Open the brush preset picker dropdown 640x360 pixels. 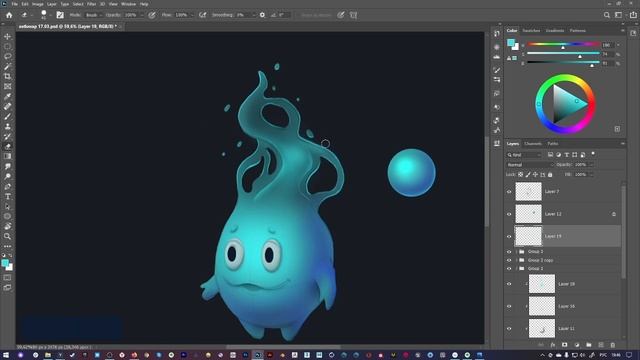pyautogui.click(x=50, y=16)
